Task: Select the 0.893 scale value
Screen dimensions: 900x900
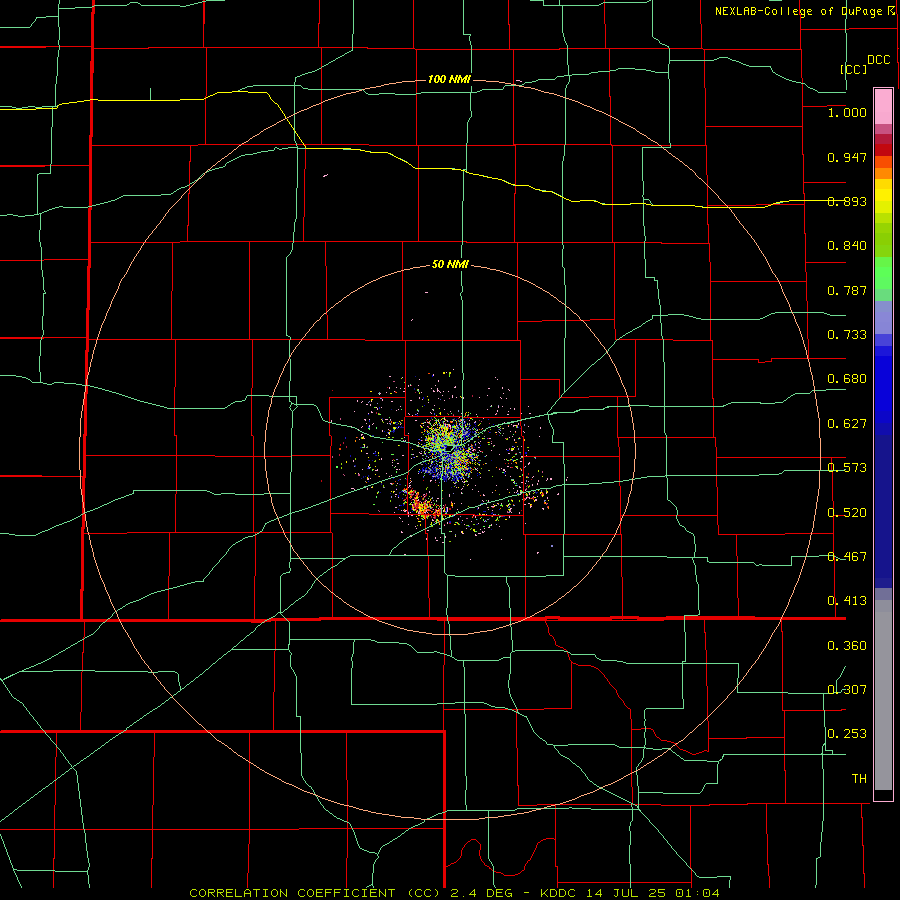Action: [x=847, y=201]
